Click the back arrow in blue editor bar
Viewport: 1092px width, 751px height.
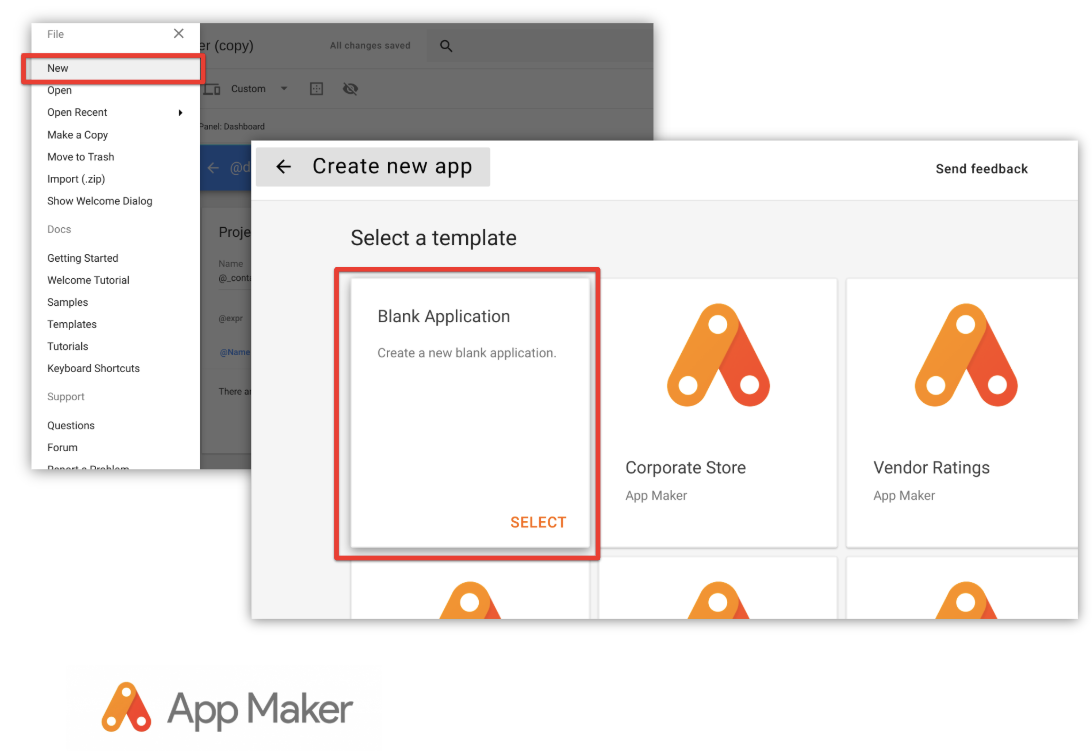tap(213, 168)
